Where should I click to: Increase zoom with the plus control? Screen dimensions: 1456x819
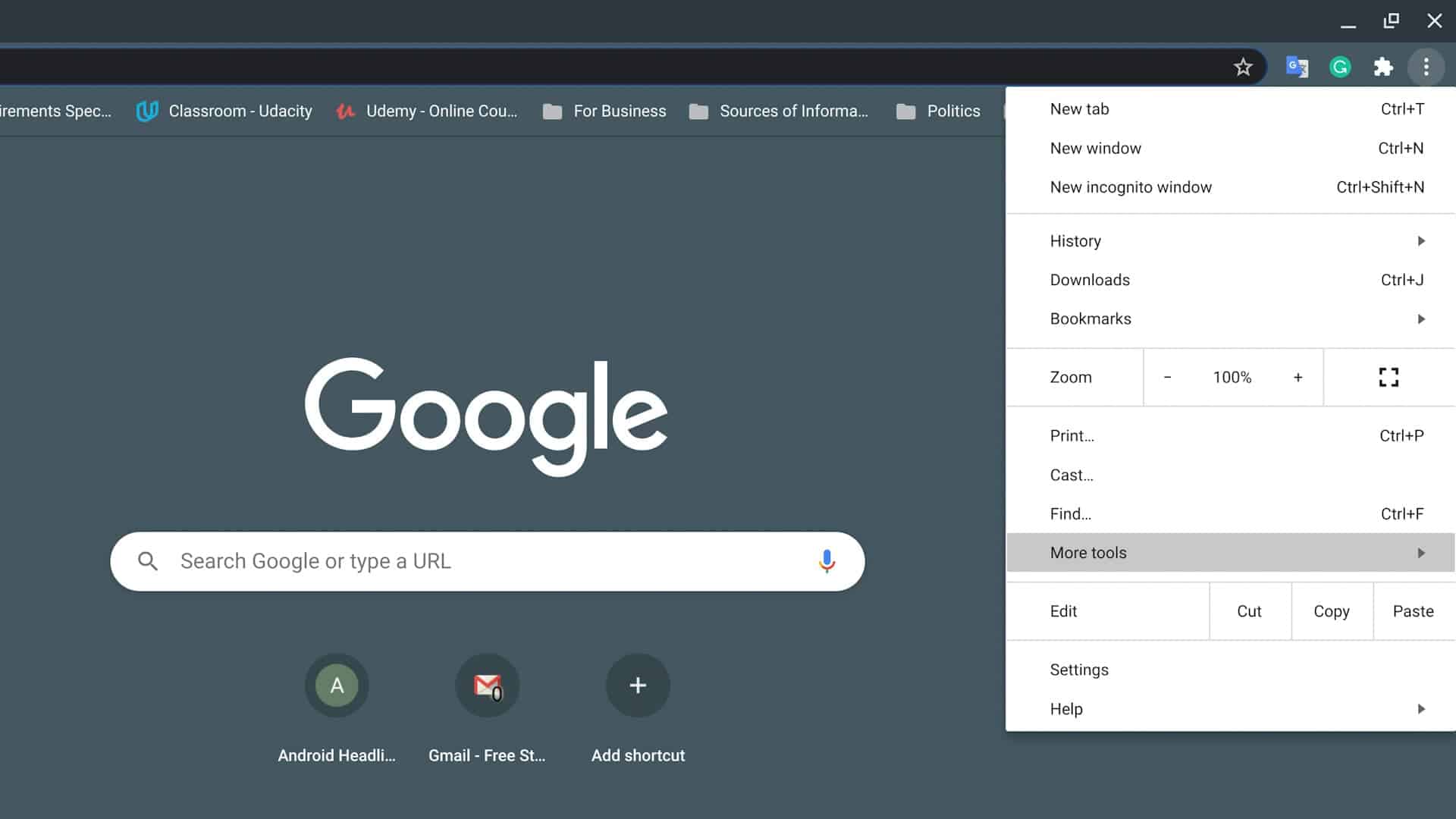coord(1298,377)
